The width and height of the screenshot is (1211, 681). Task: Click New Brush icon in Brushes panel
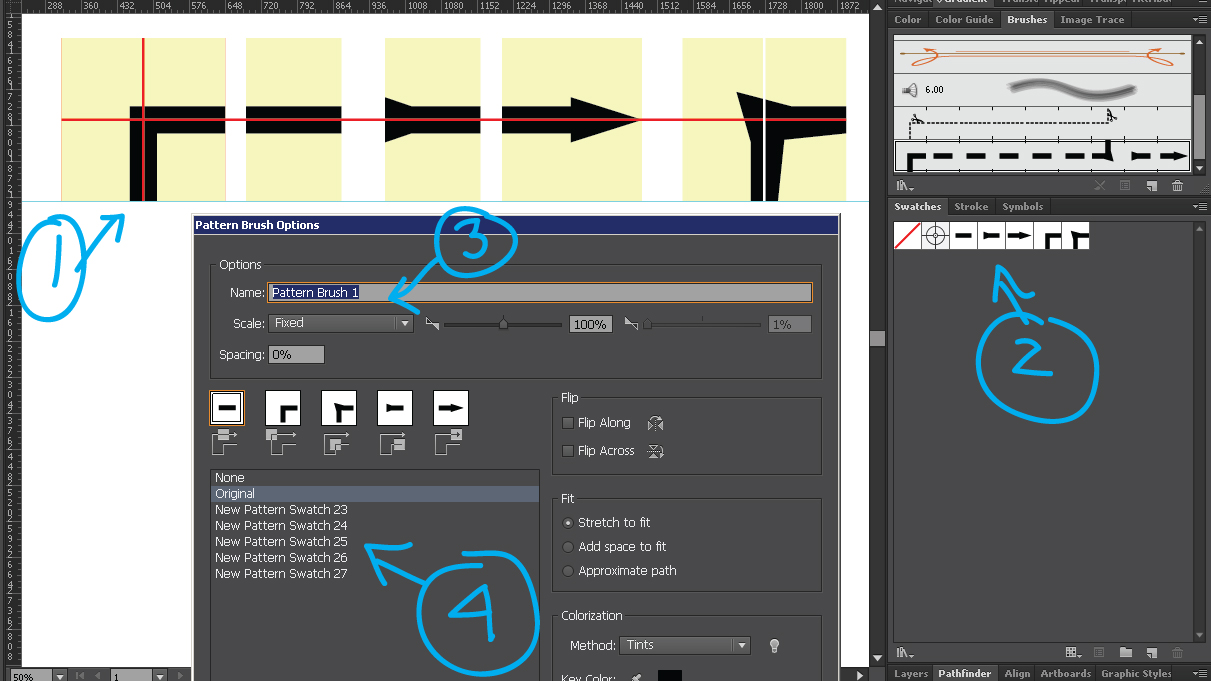[x=1151, y=186]
